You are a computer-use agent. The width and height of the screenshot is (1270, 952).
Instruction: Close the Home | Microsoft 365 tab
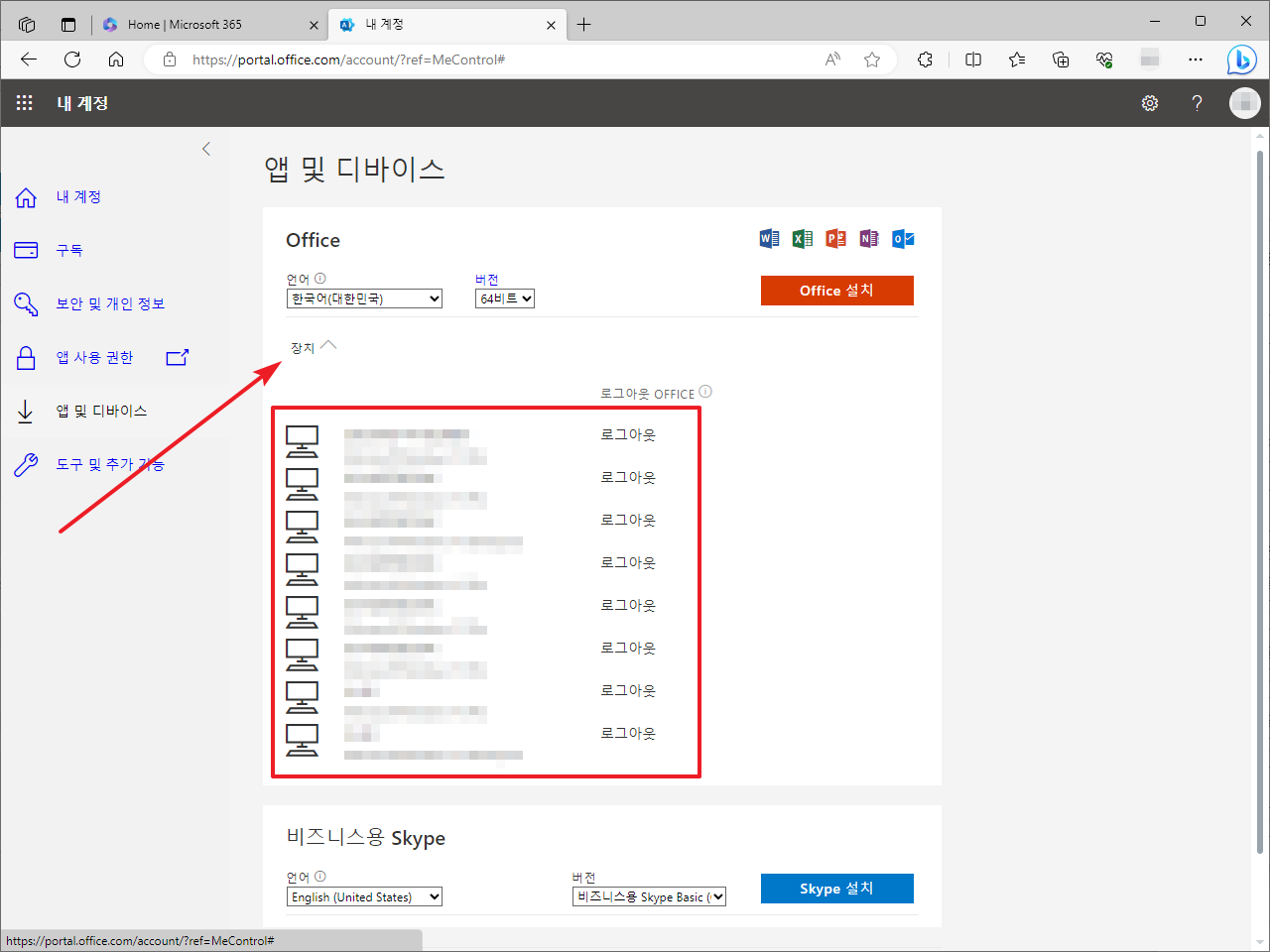click(x=314, y=25)
